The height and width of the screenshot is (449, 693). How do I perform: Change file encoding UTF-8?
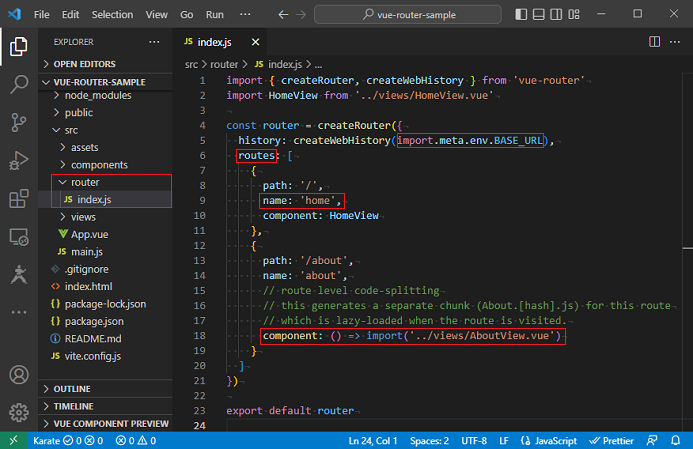coord(474,441)
